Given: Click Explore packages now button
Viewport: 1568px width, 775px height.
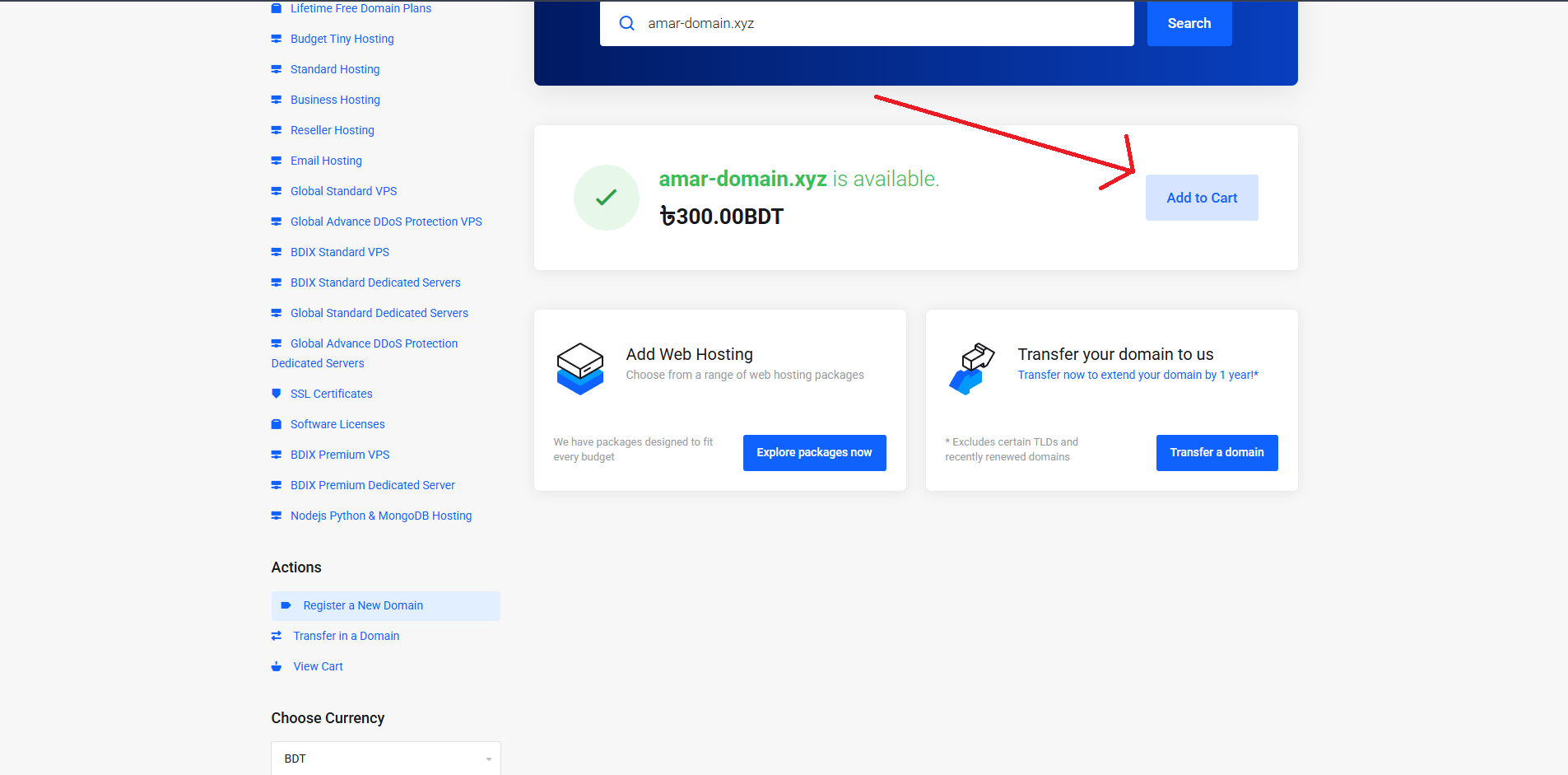Looking at the screenshot, I should pos(814,453).
